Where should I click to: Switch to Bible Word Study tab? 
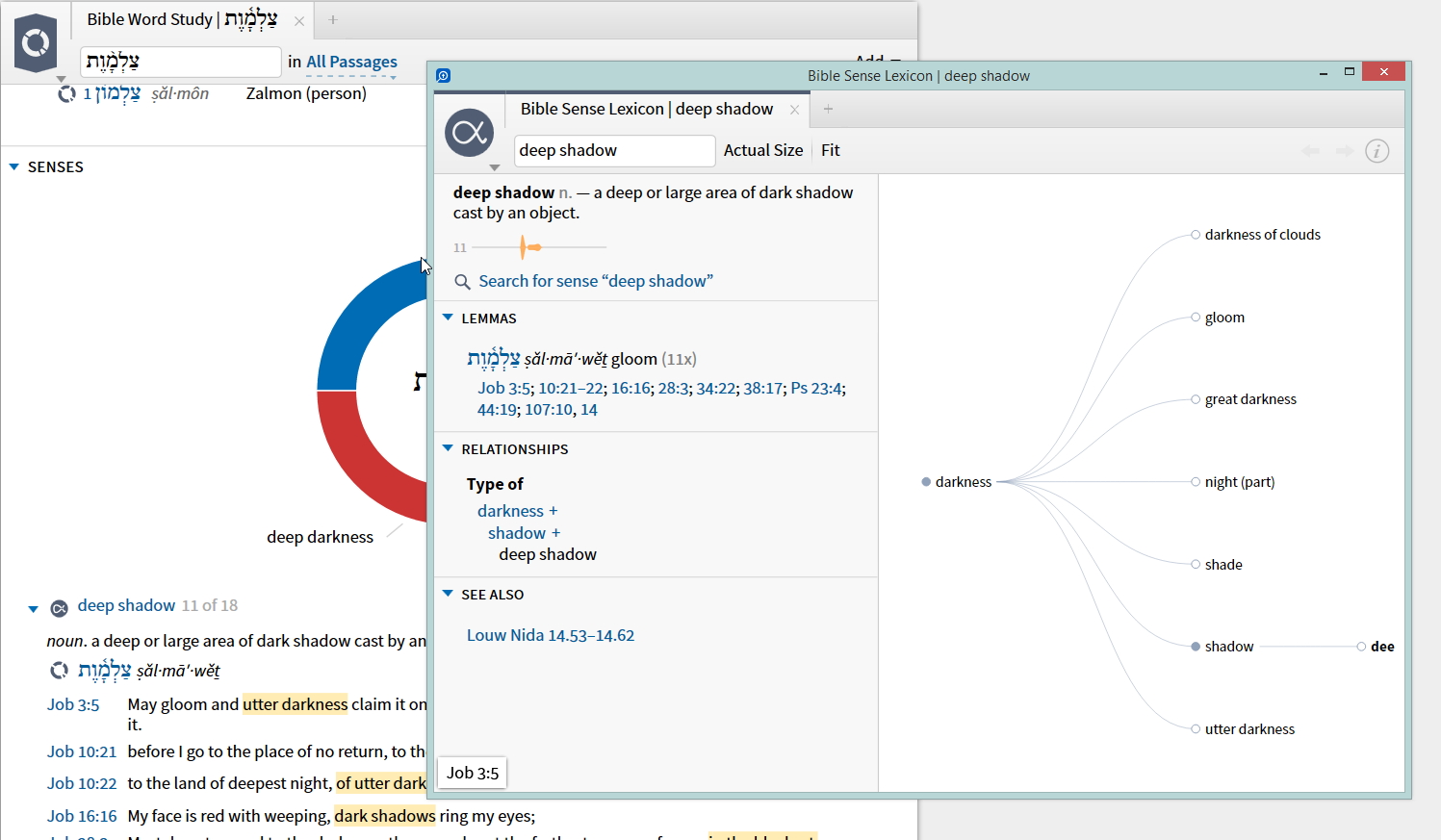[x=182, y=19]
